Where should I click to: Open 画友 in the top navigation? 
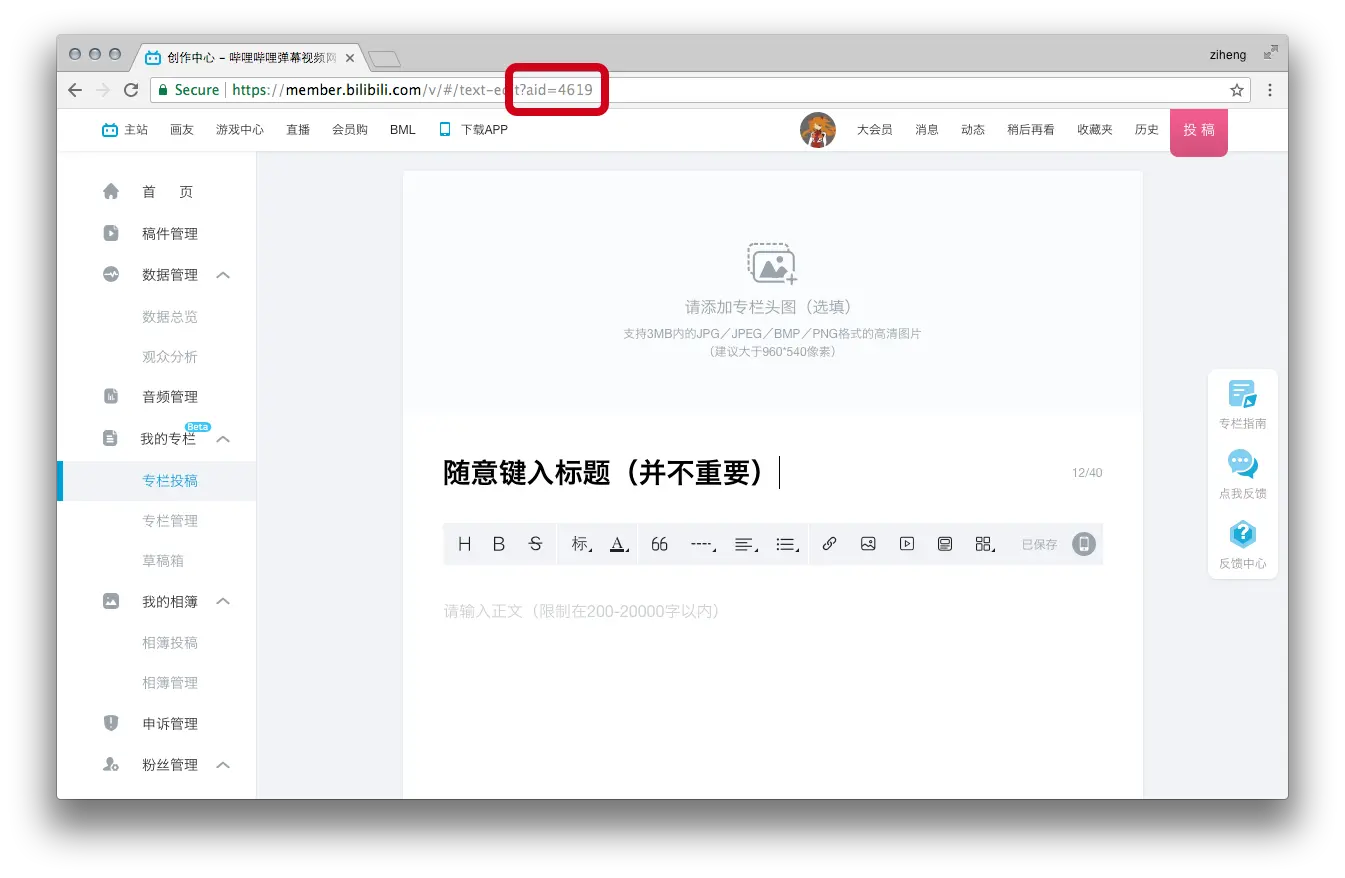[182, 130]
